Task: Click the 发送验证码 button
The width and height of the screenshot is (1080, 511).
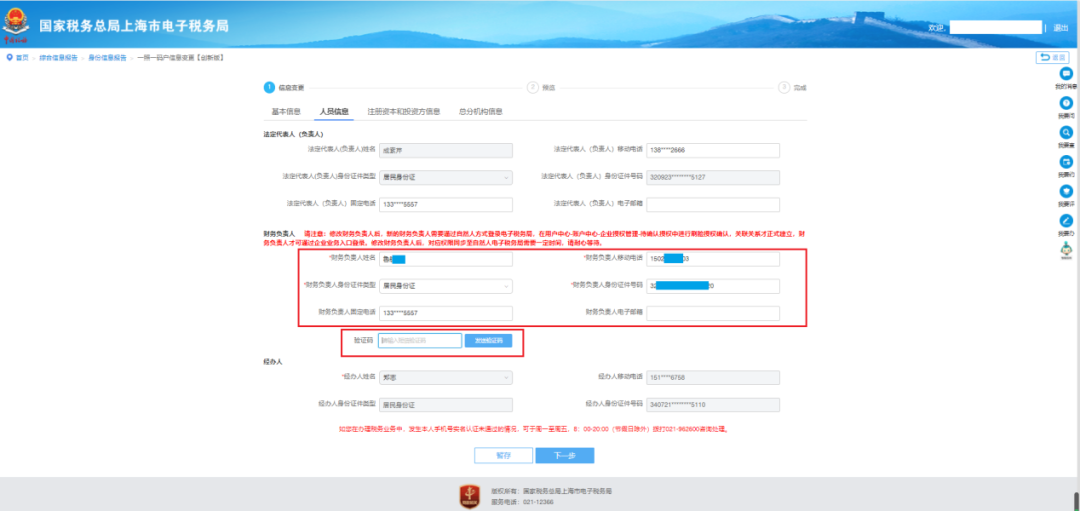Action: point(488,340)
